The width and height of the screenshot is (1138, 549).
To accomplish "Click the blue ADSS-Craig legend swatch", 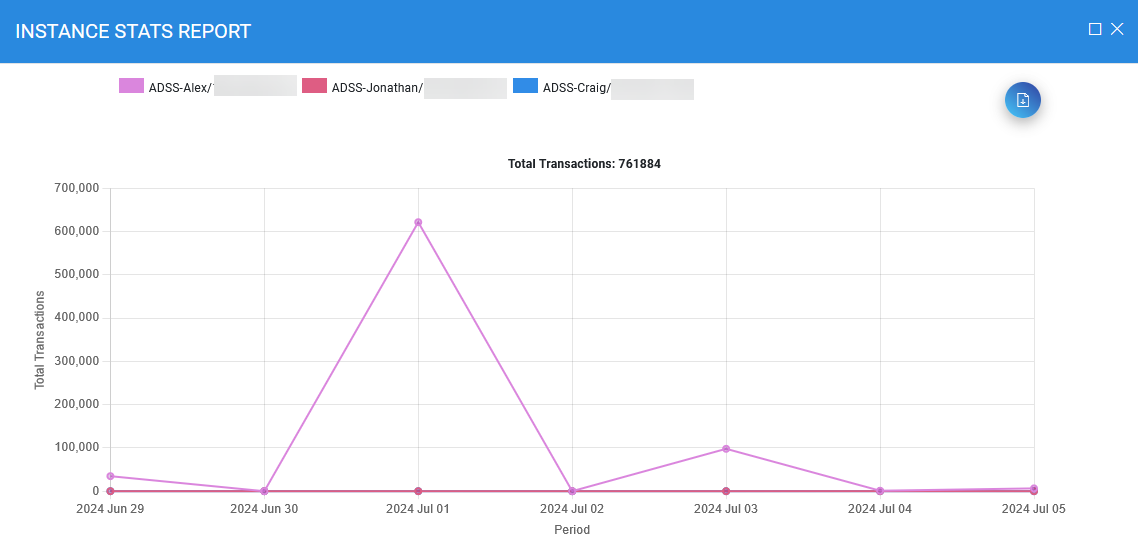I will coord(525,87).
